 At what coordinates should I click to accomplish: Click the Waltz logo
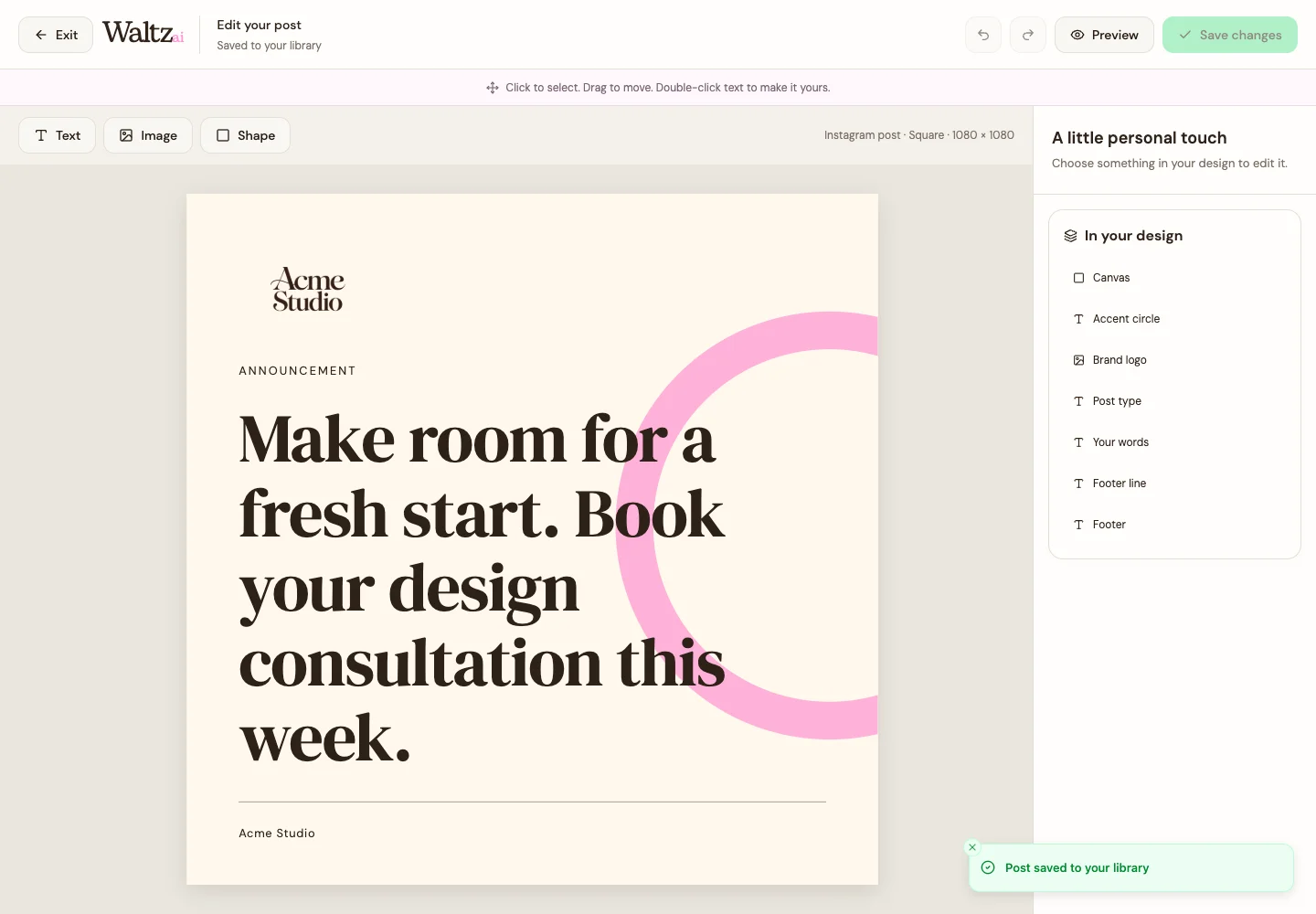click(143, 33)
